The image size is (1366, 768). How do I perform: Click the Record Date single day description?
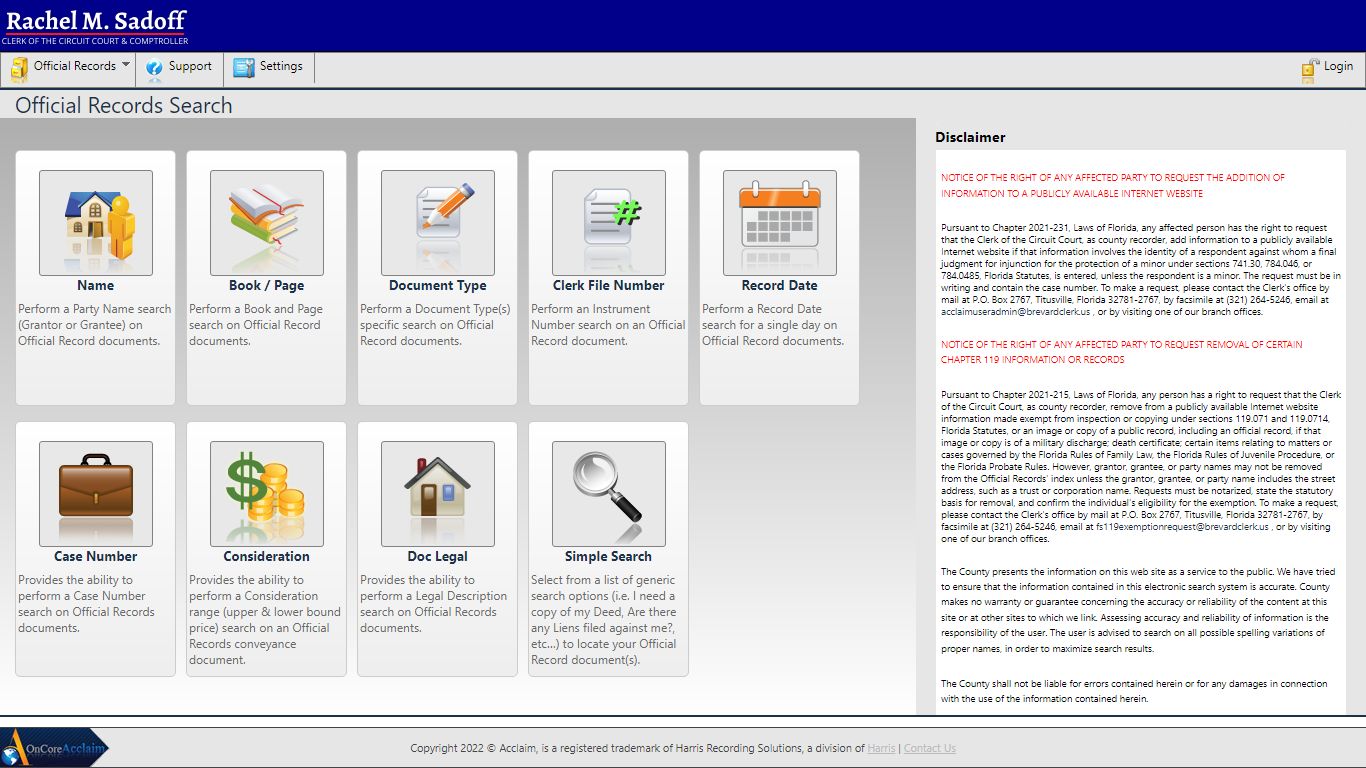773,325
